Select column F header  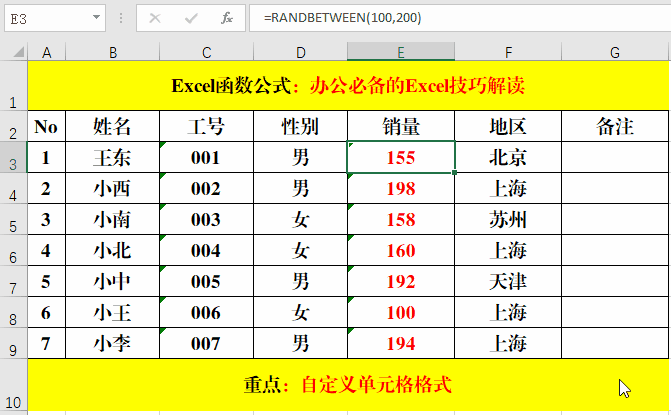(508, 52)
